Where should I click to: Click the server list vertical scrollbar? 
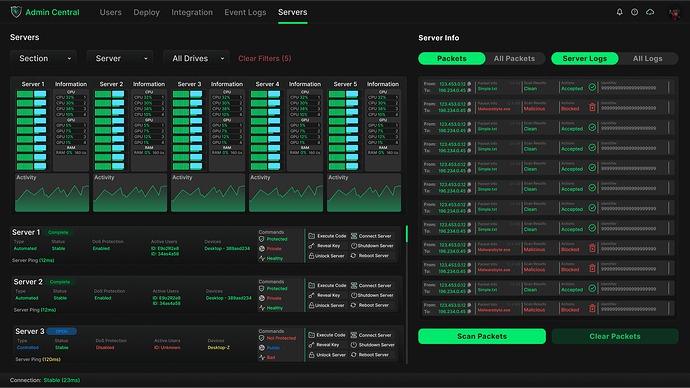coord(407,234)
